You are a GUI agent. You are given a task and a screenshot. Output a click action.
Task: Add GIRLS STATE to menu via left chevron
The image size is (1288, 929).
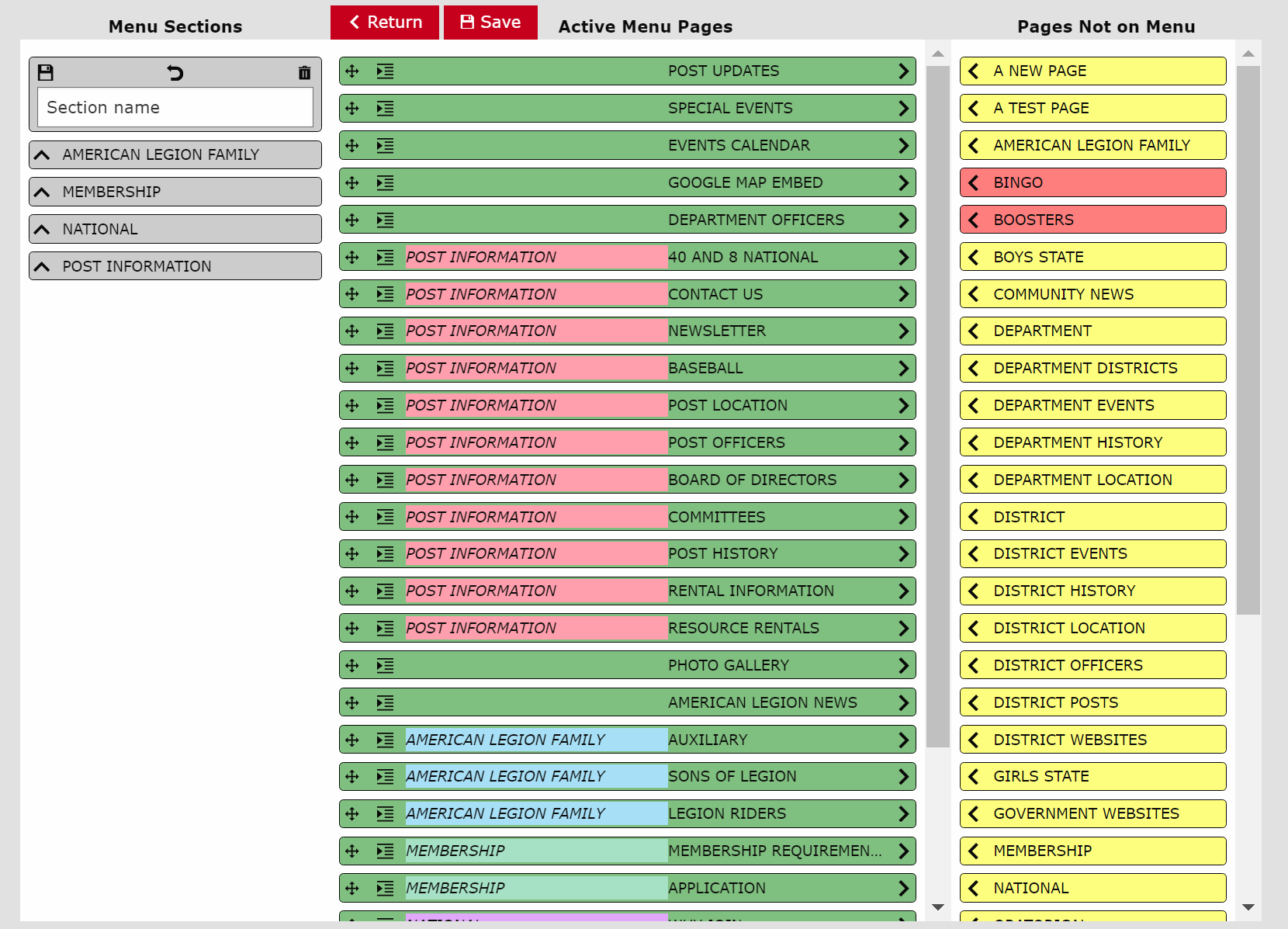tap(974, 777)
